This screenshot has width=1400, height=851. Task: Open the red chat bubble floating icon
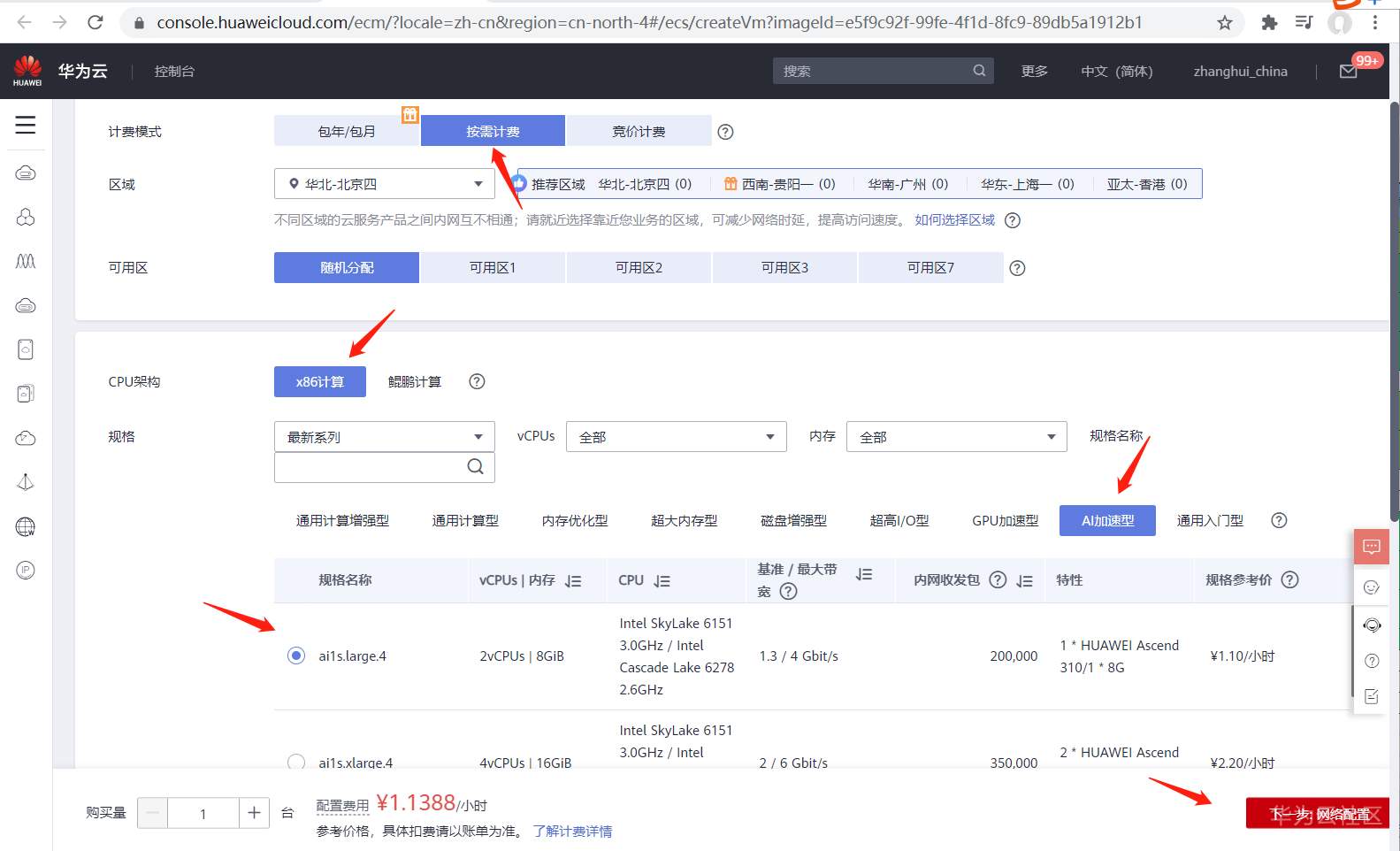[1372, 547]
